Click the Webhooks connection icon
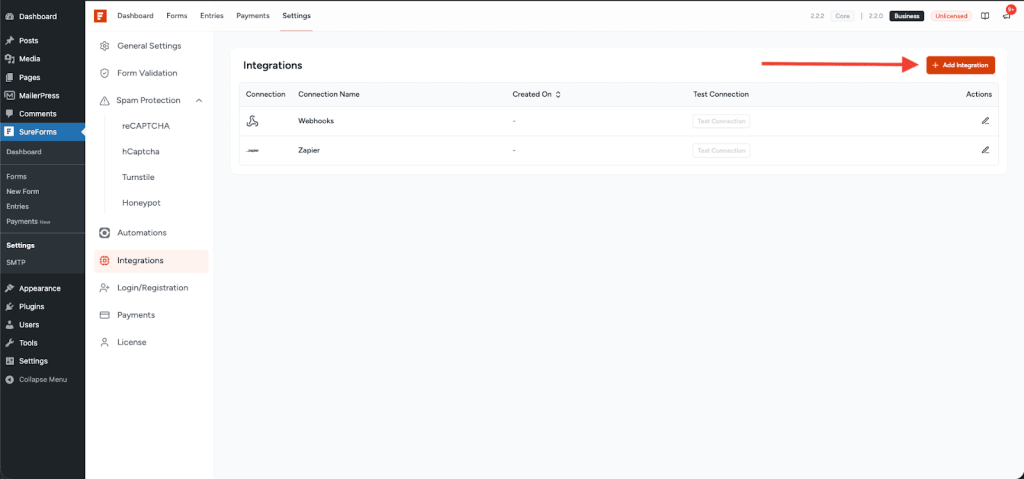 [x=253, y=121]
